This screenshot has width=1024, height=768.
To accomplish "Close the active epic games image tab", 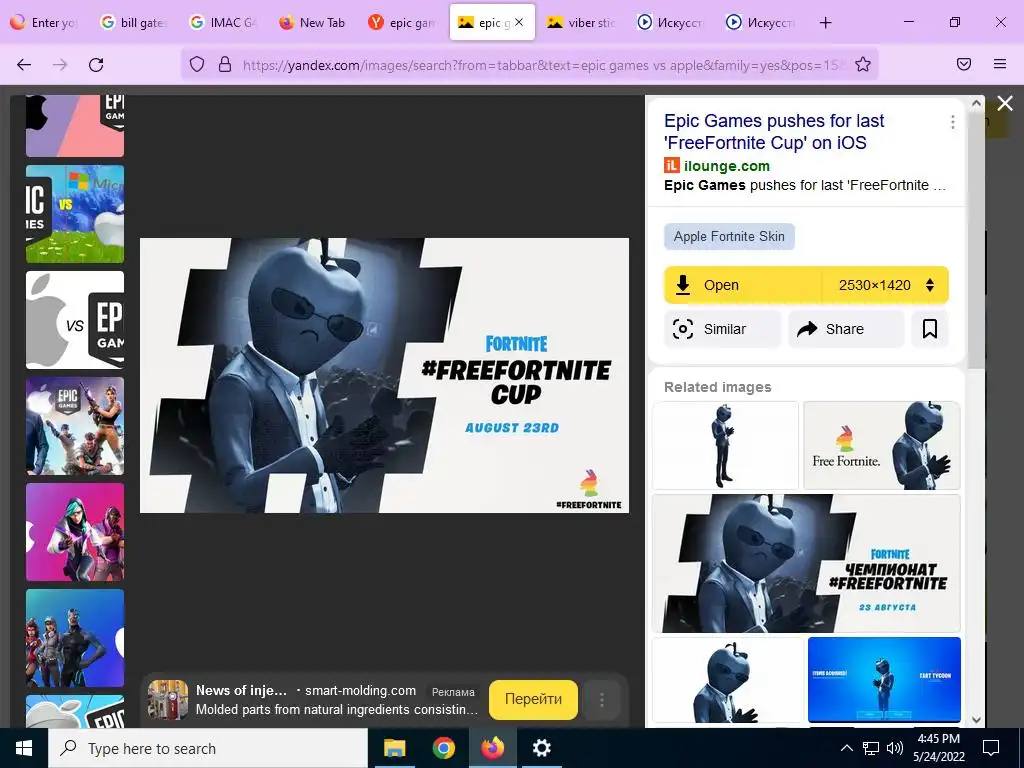I will 519,22.
